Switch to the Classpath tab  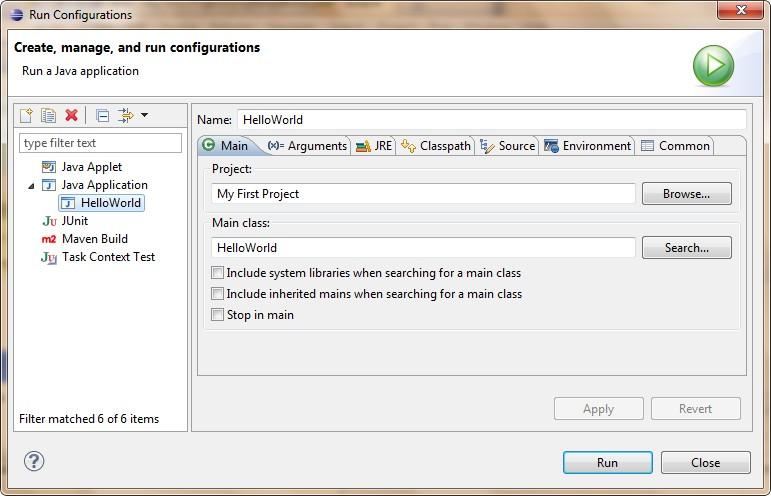pos(436,146)
